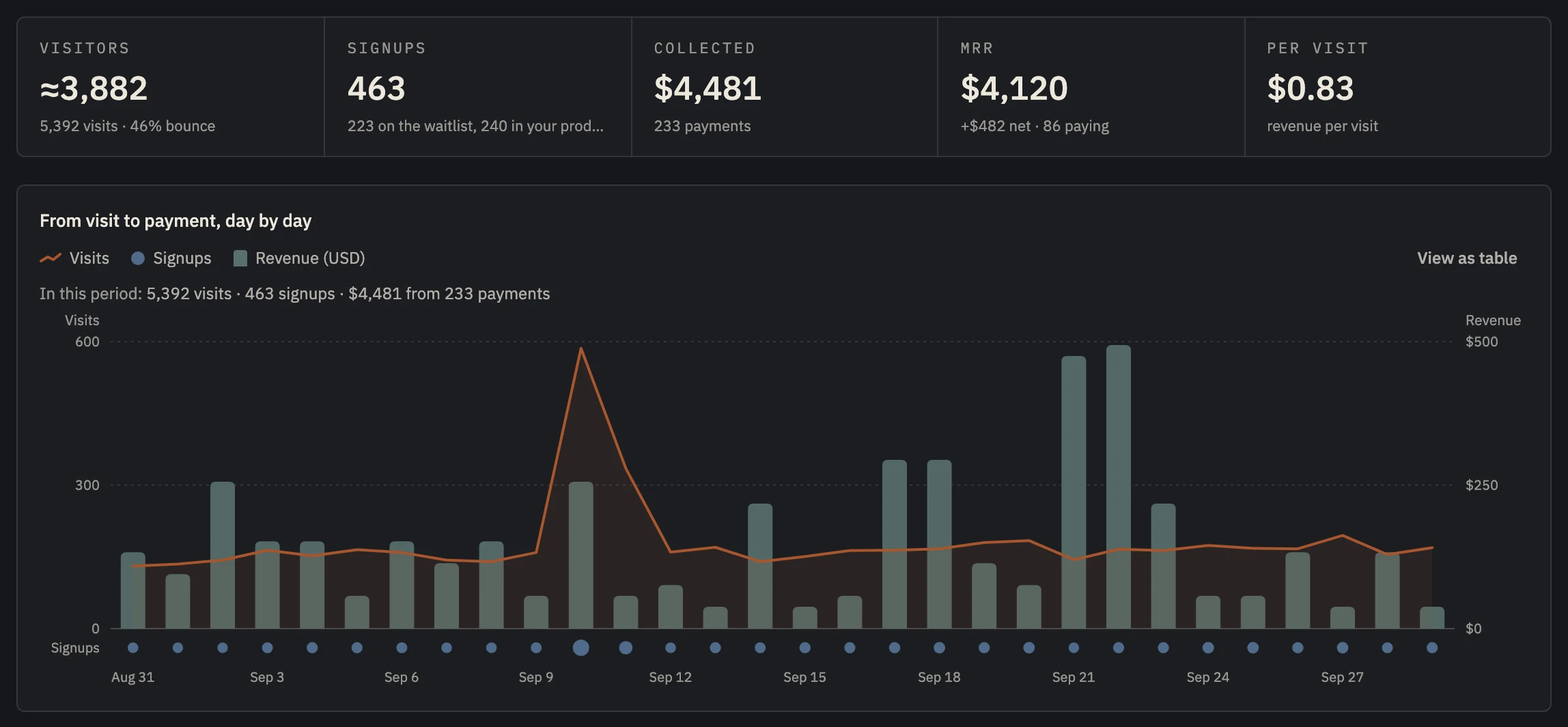The height and width of the screenshot is (727, 1568).
Task: Select the largest Signups dot in the row
Action: 581,648
